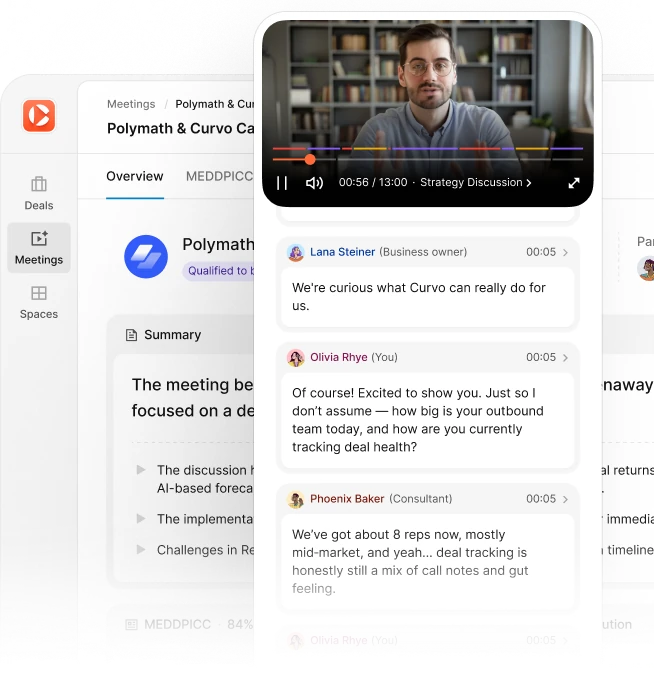The height and width of the screenshot is (674, 654).
Task: Select Lana Steiner's name
Action: click(342, 252)
